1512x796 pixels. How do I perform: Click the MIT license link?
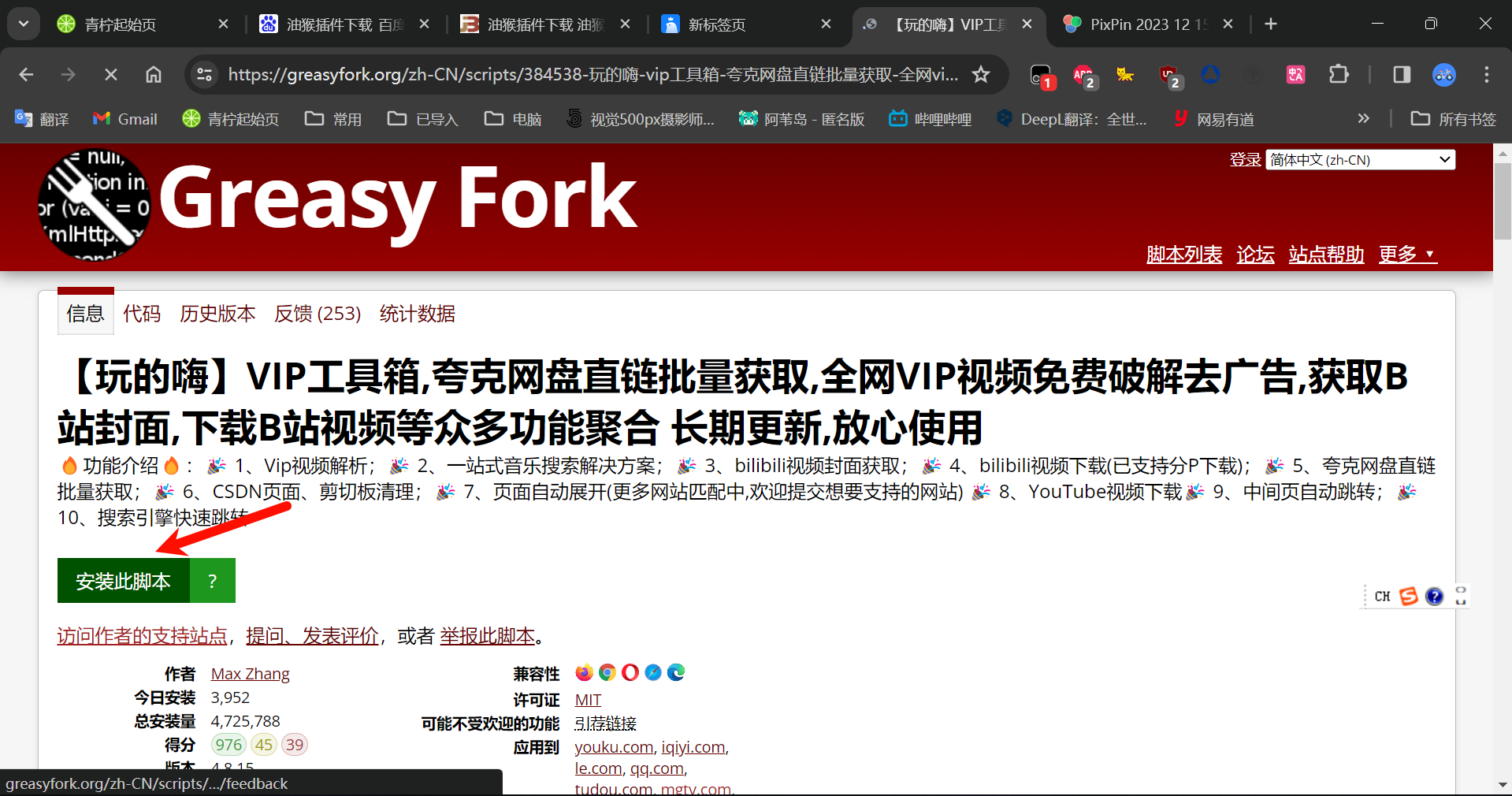tap(588, 700)
